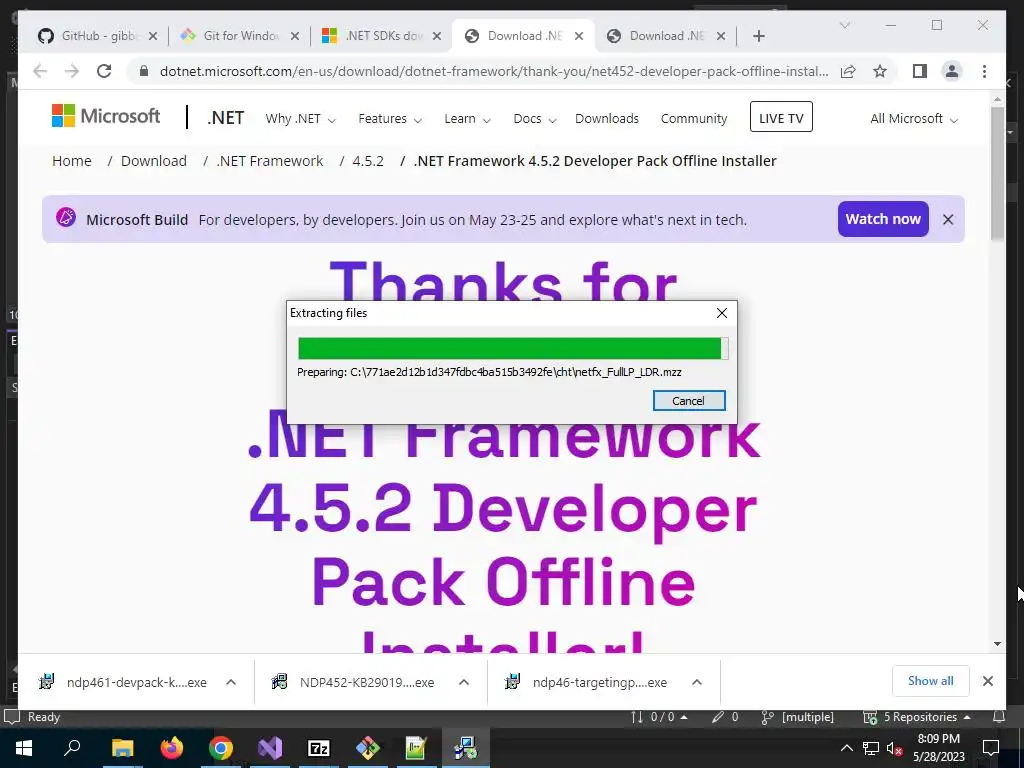
Task: Open the 5 Repositories status item
Action: point(917,717)
